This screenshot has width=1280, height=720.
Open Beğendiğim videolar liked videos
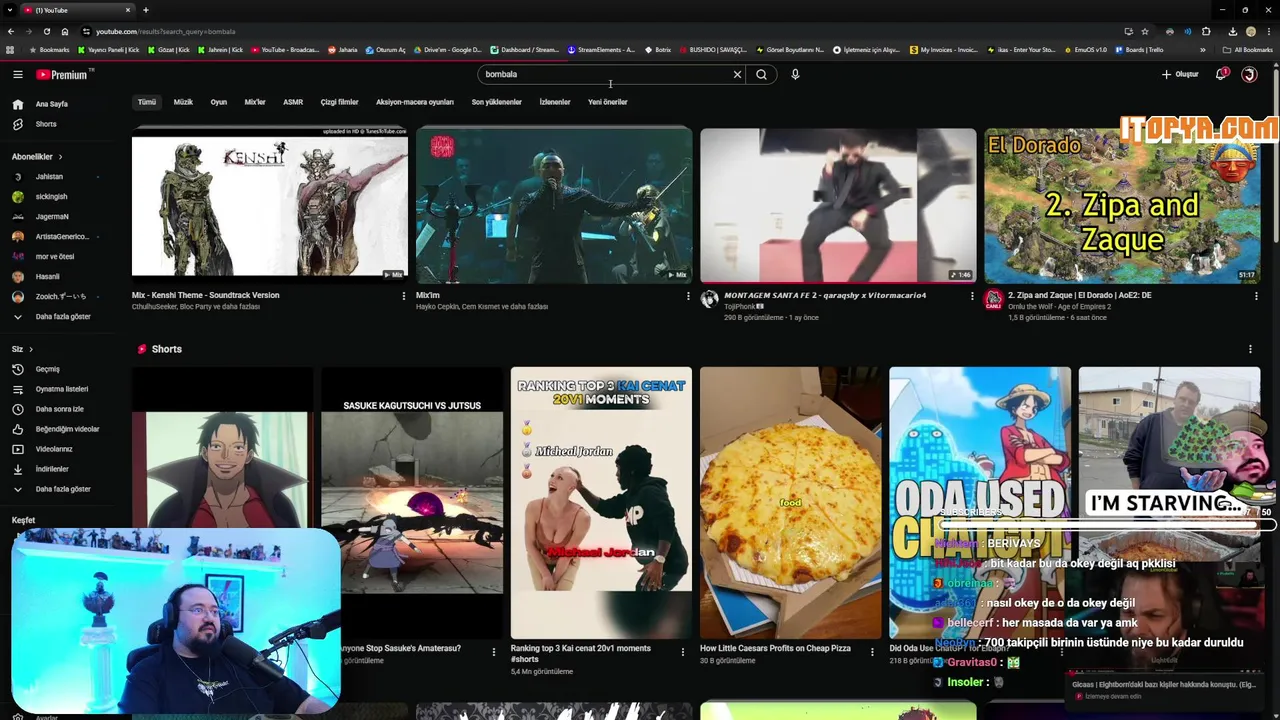coord(67,429)
